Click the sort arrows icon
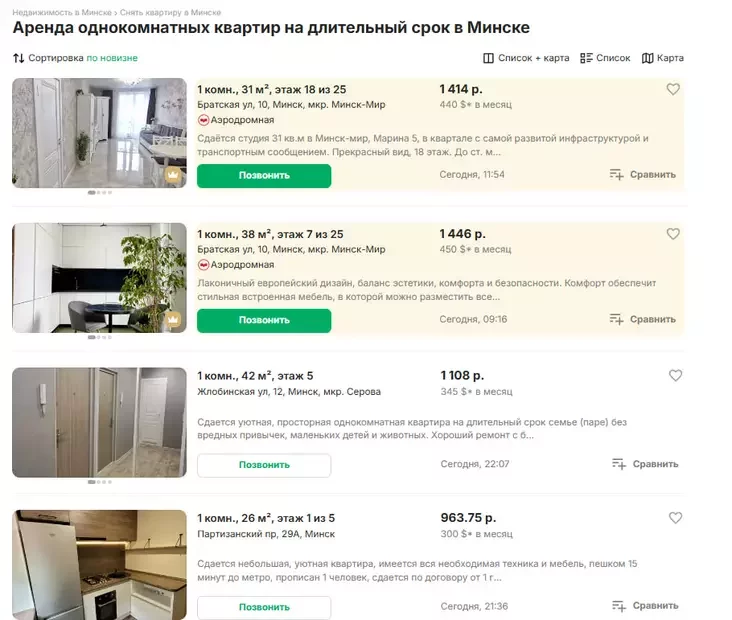 tap(18, 58)
